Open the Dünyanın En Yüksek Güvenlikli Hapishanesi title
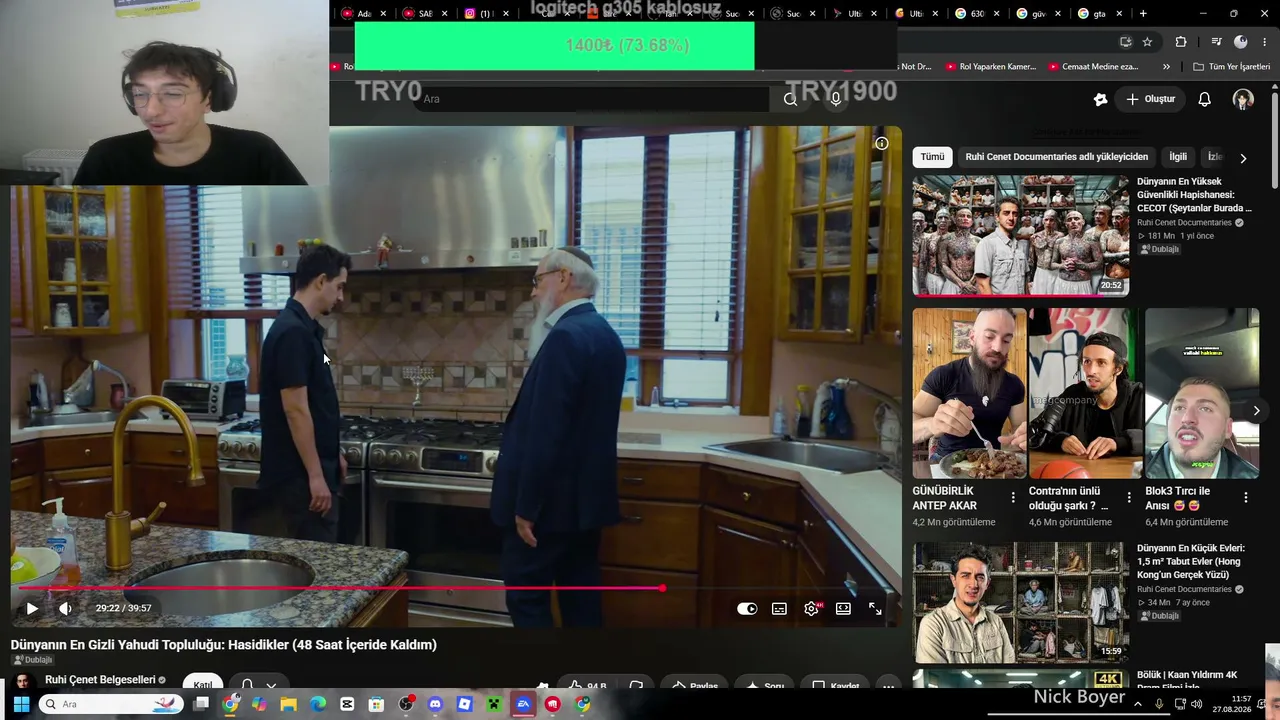 tap(1194, 195)
